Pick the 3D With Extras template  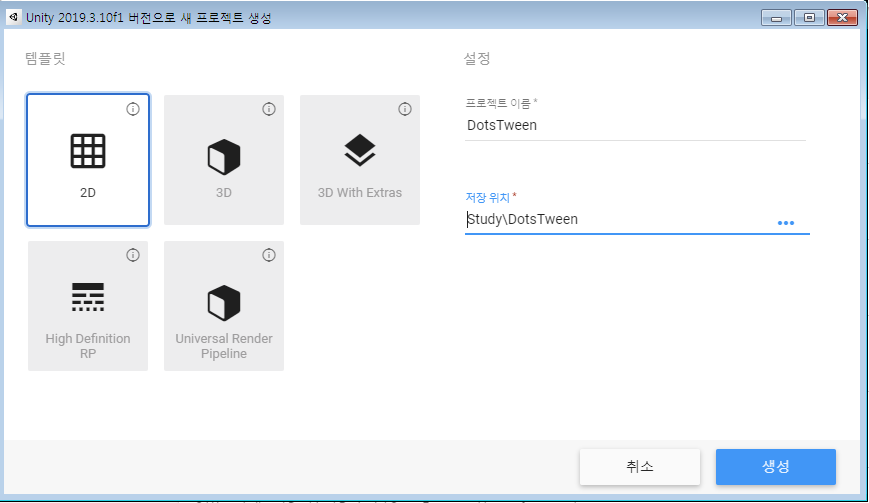(x=360, y=160)
